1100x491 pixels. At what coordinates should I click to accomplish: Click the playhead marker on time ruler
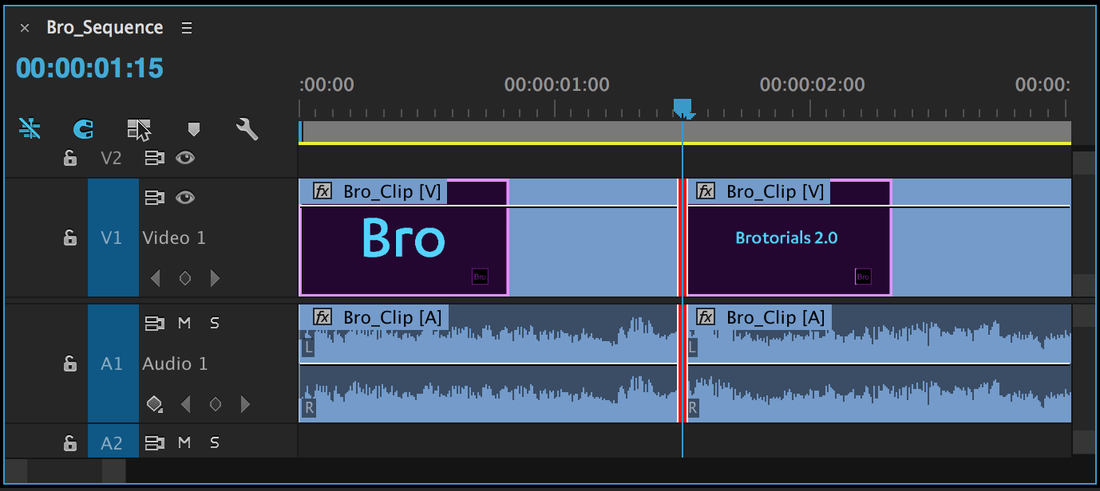(x=683, y=108)
